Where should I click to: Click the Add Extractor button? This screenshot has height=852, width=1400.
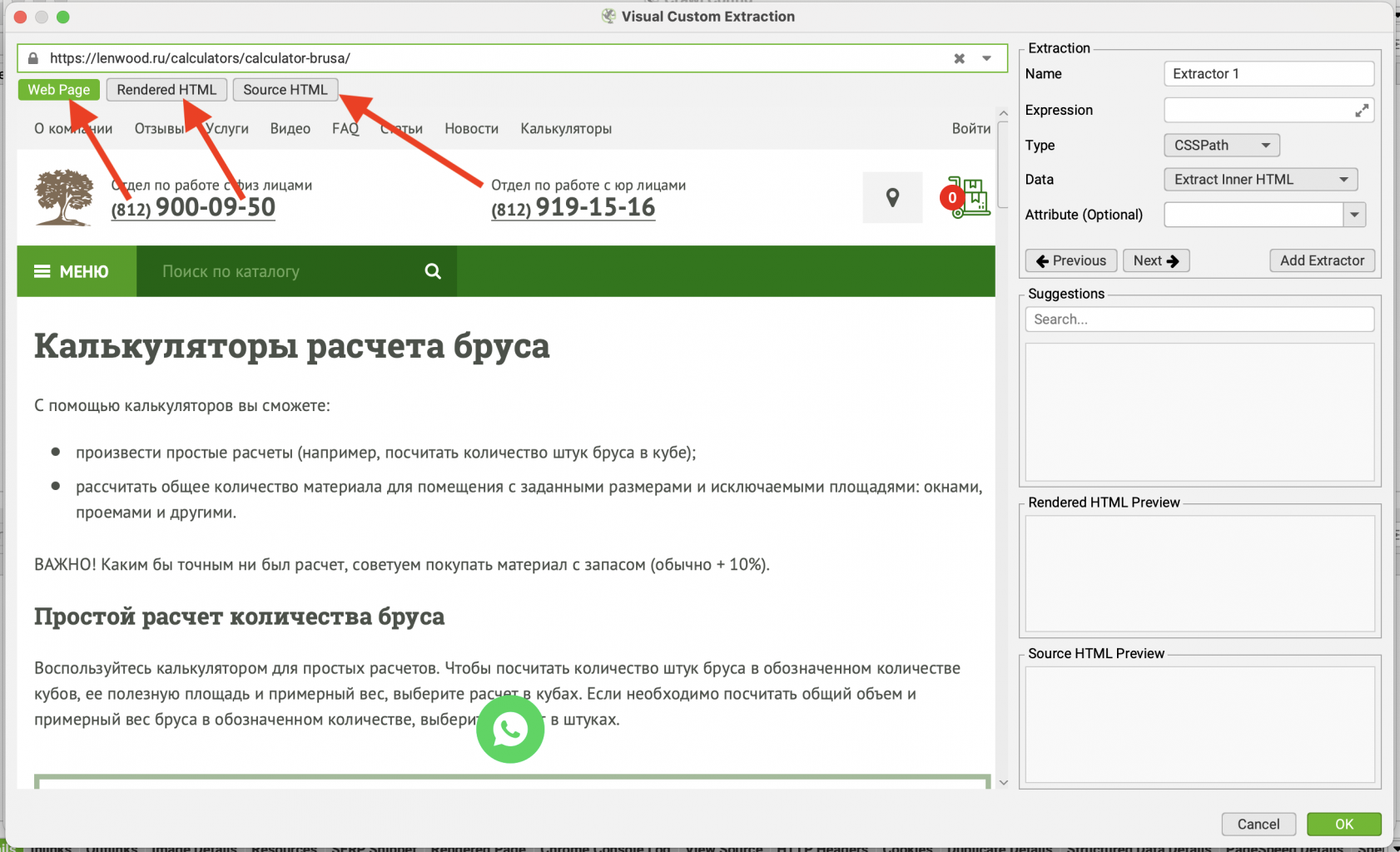tap(1322, 260)
